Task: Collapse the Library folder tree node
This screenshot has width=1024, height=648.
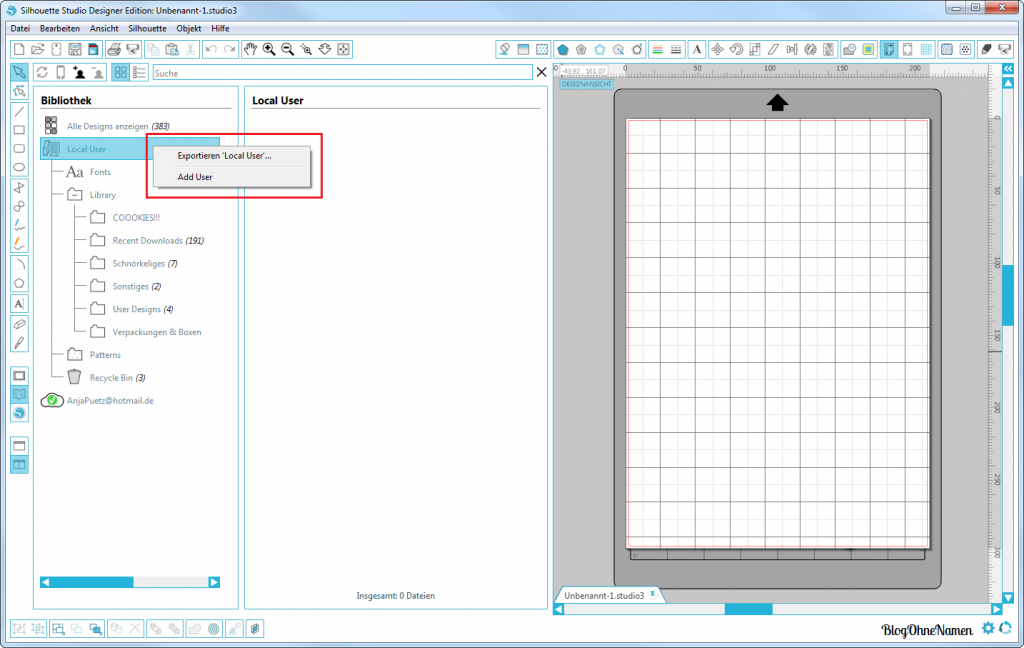Action: [x=74, y=195]
